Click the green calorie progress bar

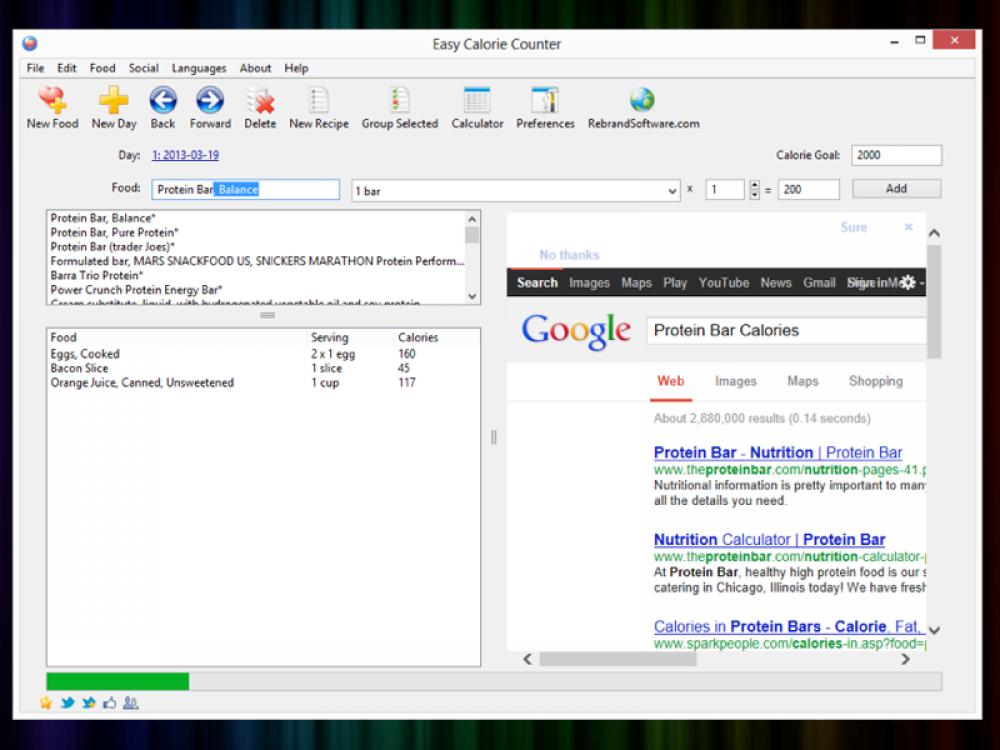coord(117,681)
